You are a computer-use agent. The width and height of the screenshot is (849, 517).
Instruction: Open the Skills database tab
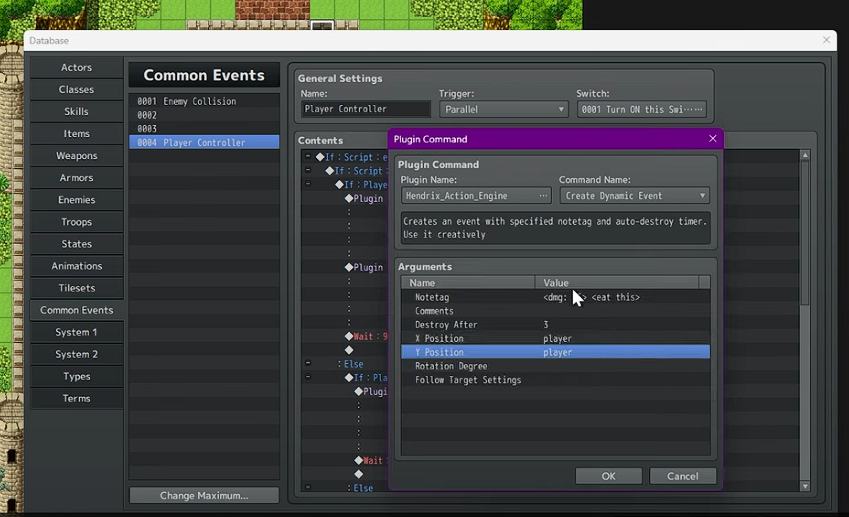pos(77,111)
